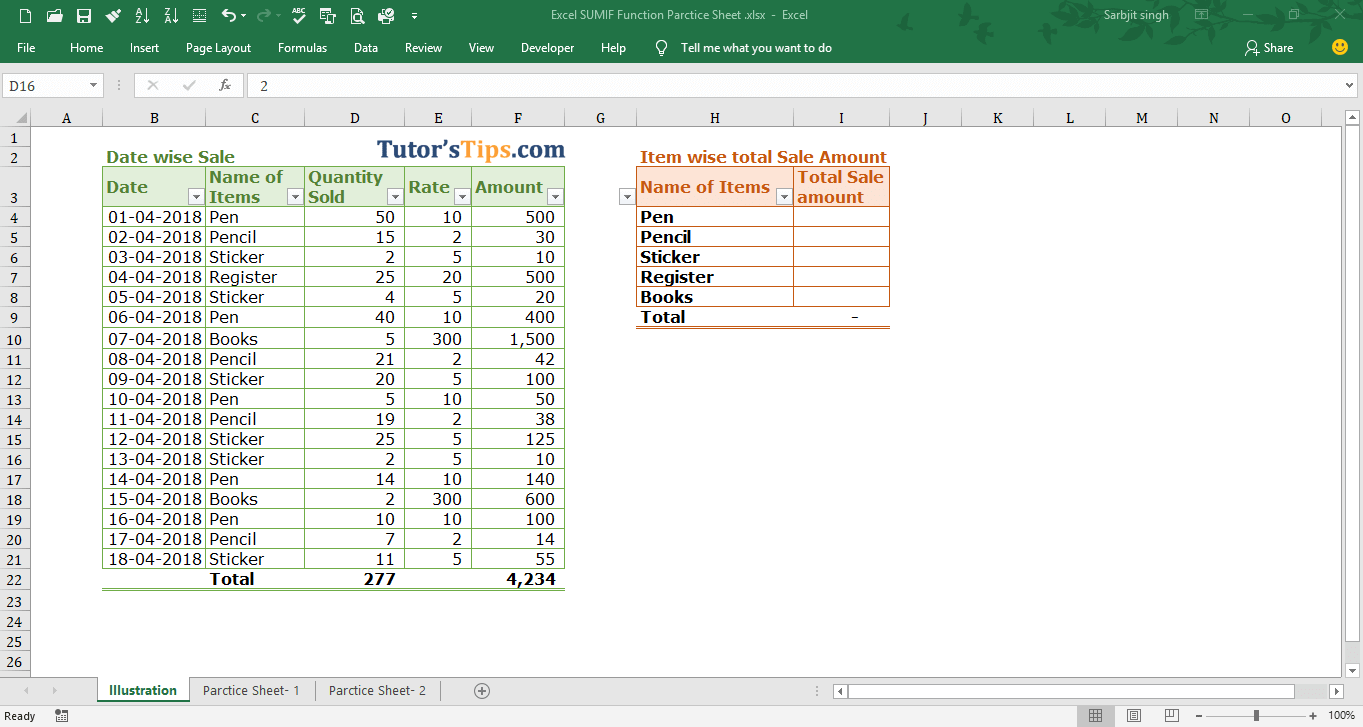
Task: Open the File menu
Action: pyautogui.click(x=26, y=48)
